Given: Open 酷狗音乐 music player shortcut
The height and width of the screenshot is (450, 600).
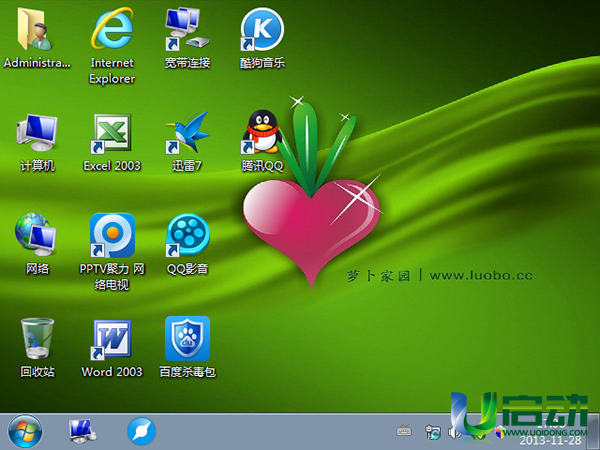Looking at the screenshot, I should 262,30.
